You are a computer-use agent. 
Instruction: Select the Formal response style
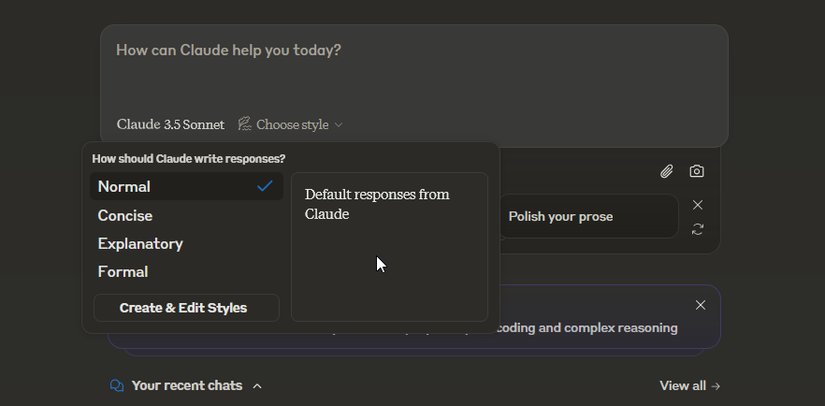tap(186, 271)
